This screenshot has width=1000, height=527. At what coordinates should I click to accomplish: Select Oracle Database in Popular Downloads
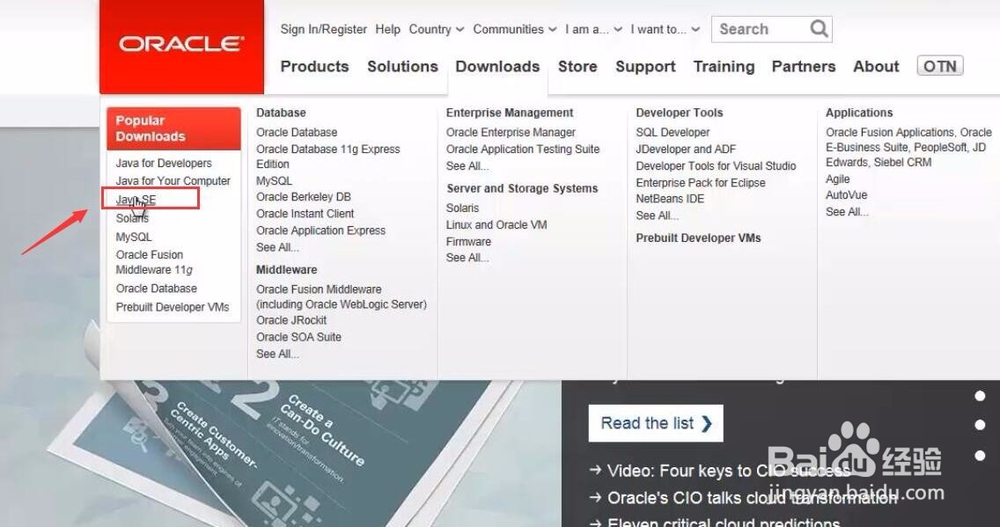click(x=156, y=288)
